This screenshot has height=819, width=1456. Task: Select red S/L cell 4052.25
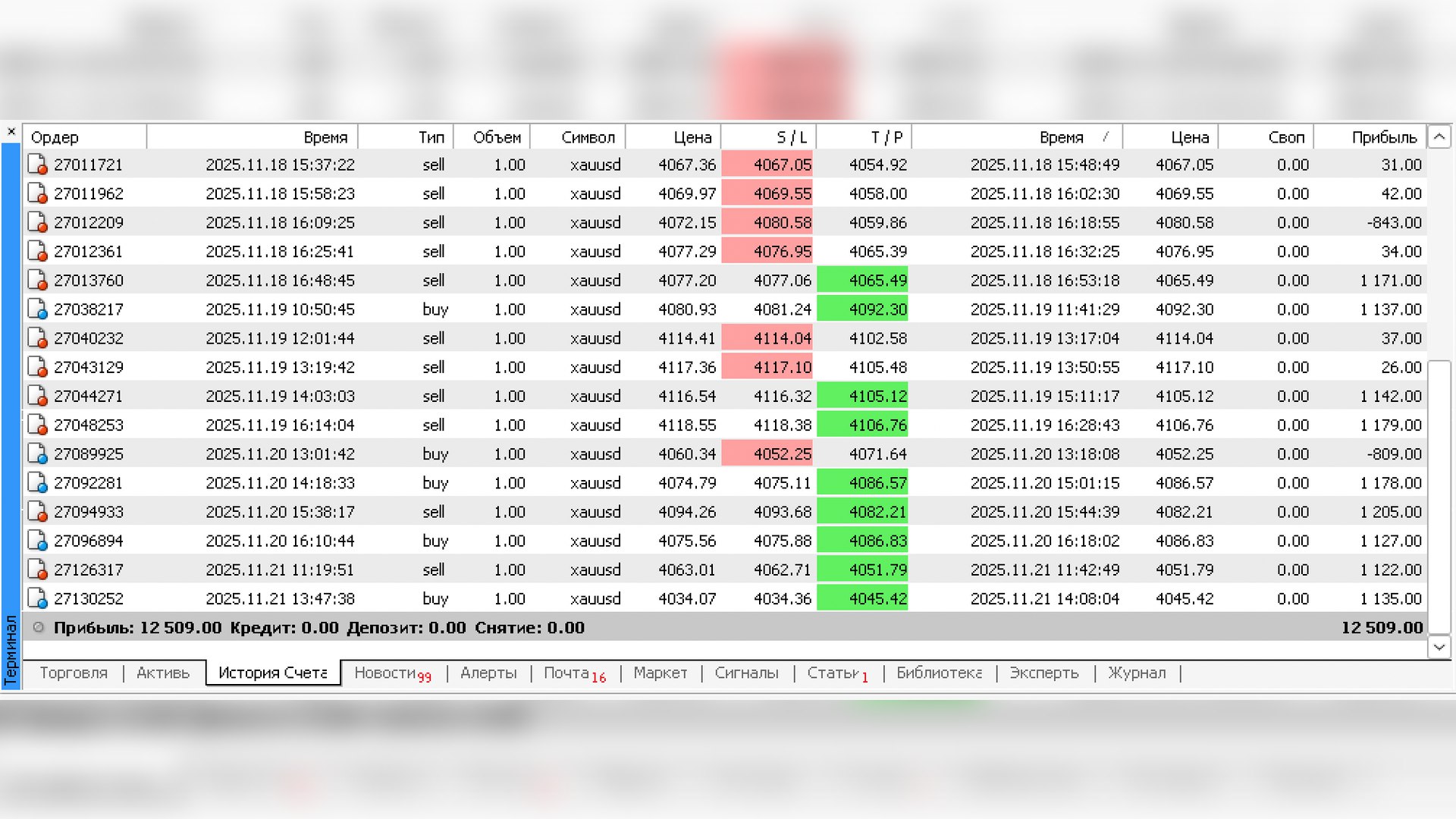click(767, 453)
